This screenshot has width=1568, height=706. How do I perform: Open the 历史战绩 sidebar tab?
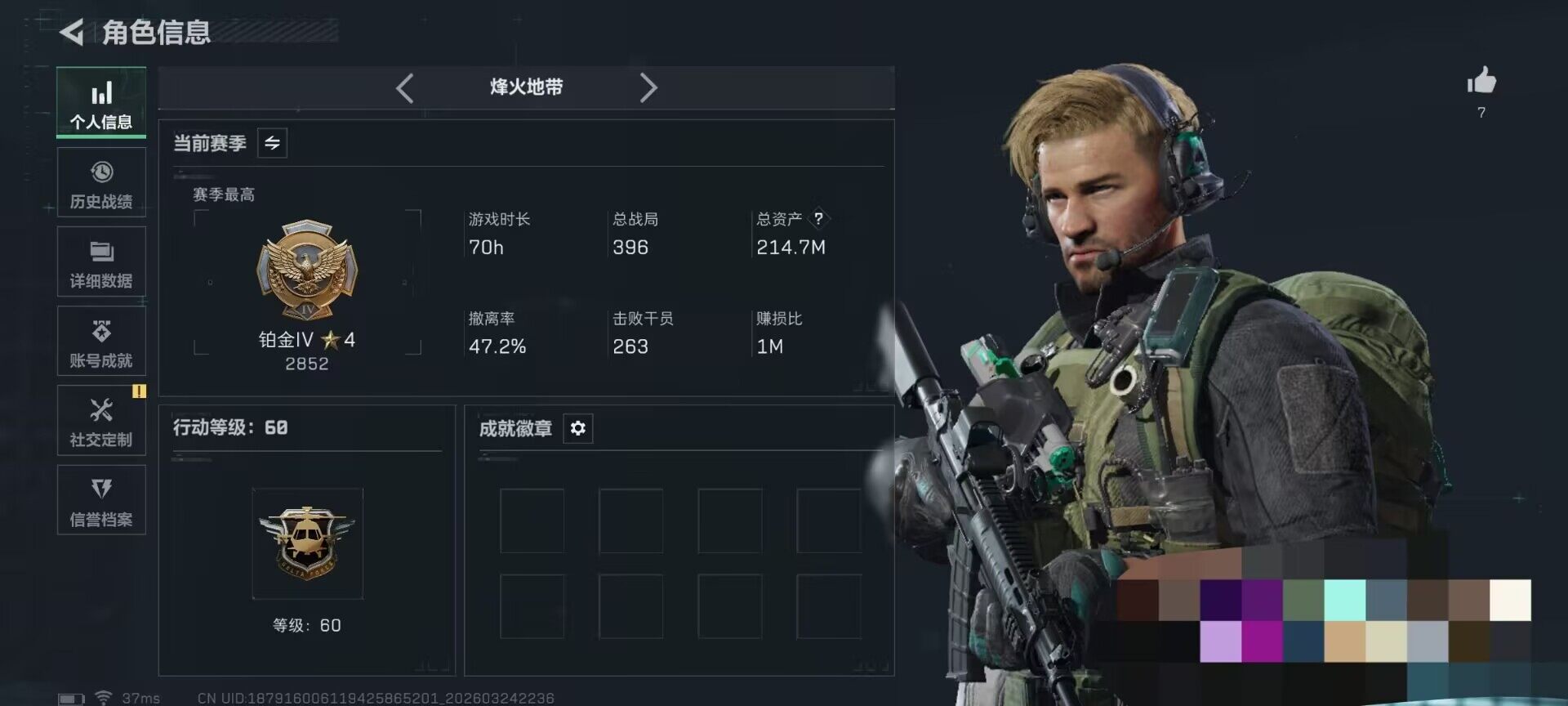point(101,183)
